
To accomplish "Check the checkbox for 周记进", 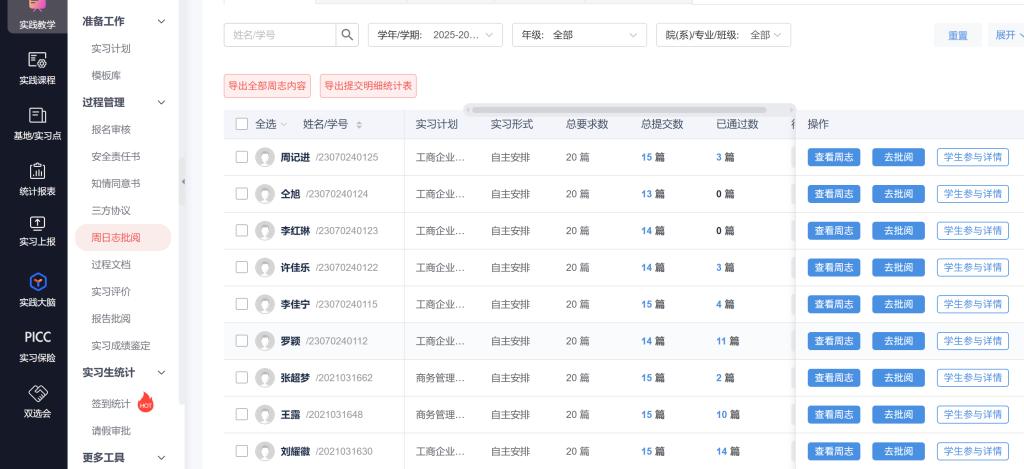I will click(241, 157).
